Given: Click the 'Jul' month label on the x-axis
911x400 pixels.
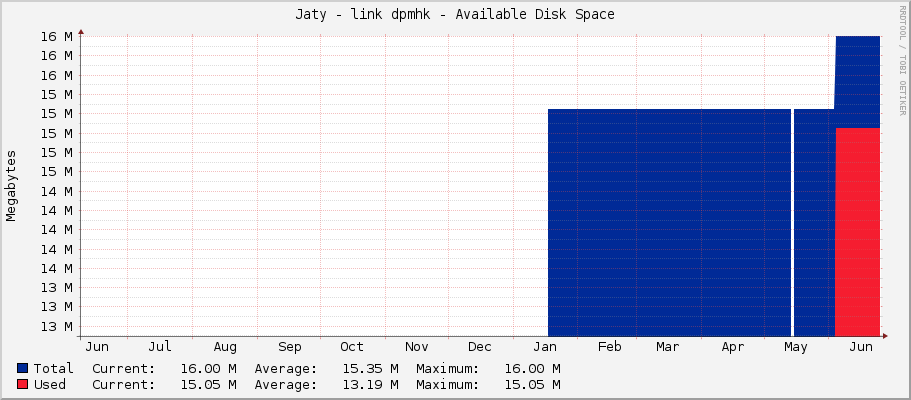Looking at the screenshot, I should click(160, 347).
